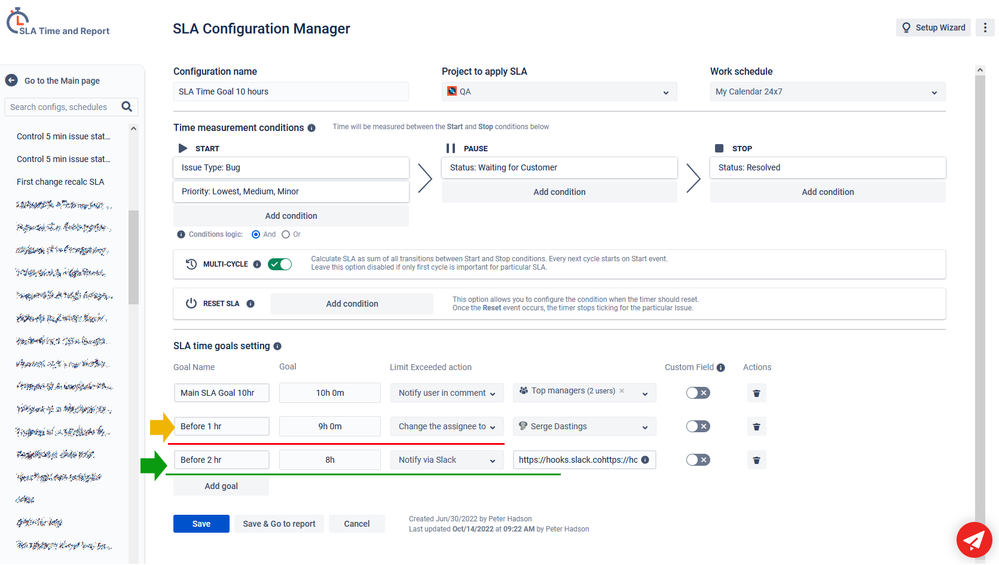
Task: Click info icon next to Time measurement conditions
Action: tap(312, 127)
